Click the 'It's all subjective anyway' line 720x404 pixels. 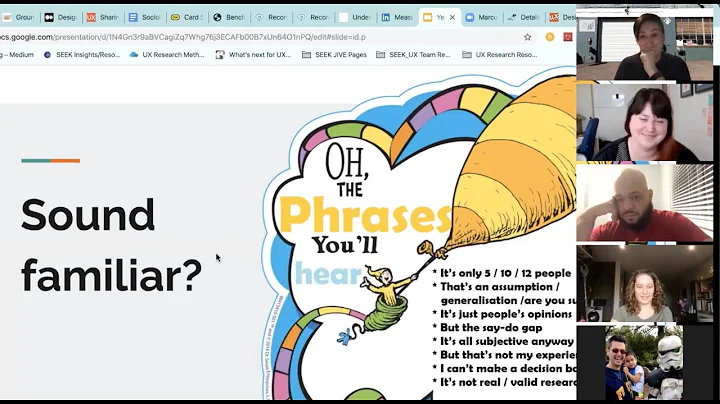pos(503,342)
